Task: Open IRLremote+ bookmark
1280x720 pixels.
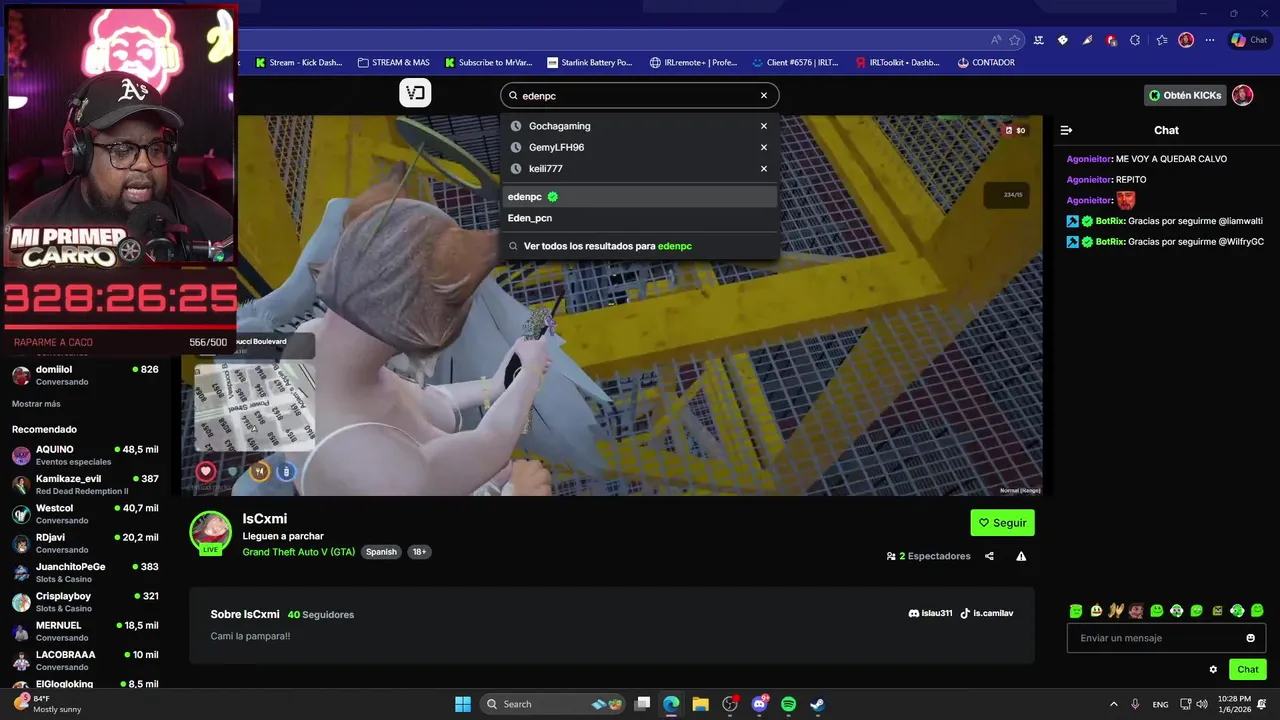Action: coord(692,62)
